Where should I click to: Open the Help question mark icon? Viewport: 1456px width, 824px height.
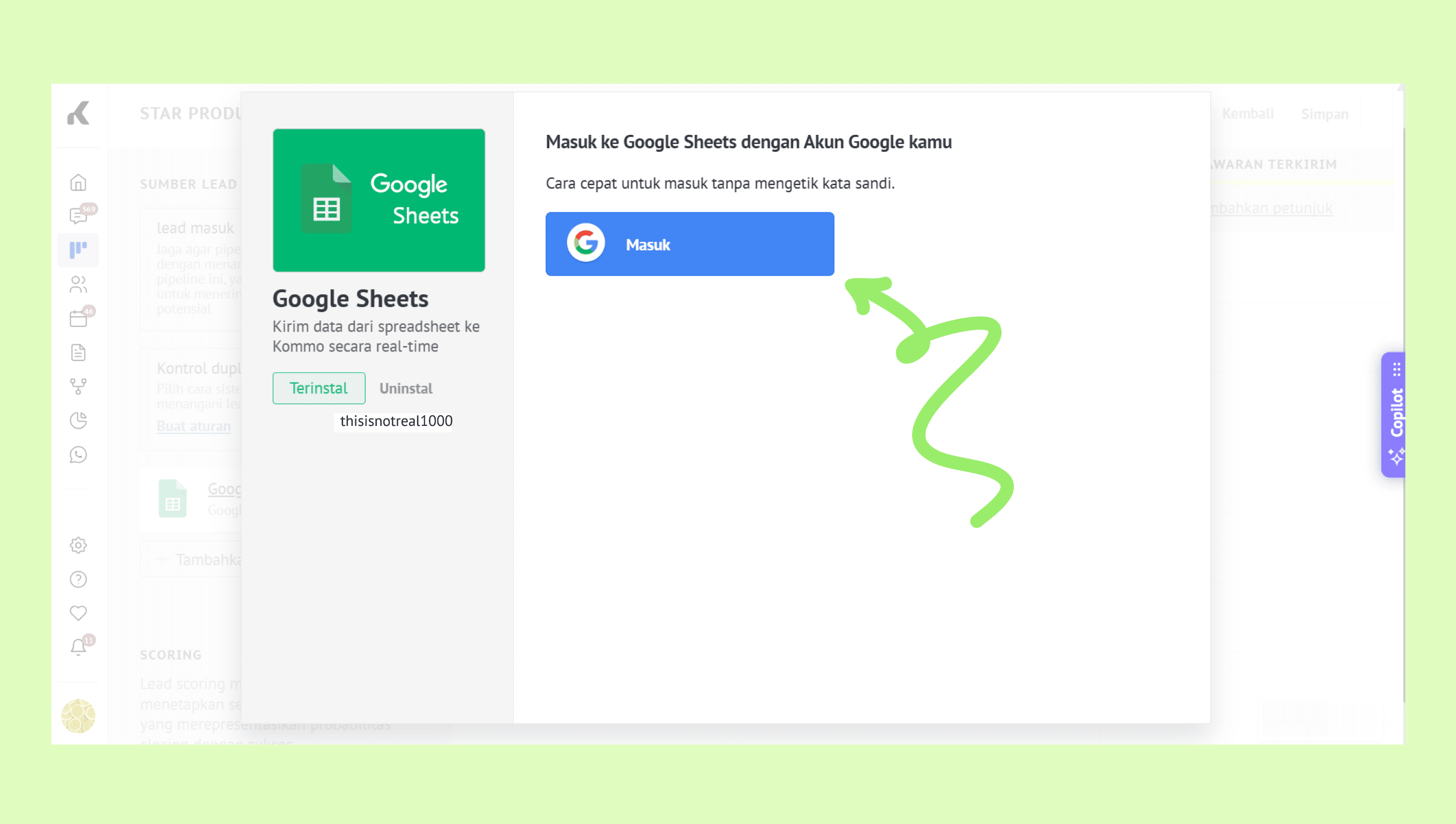click(x=78, y=579)
